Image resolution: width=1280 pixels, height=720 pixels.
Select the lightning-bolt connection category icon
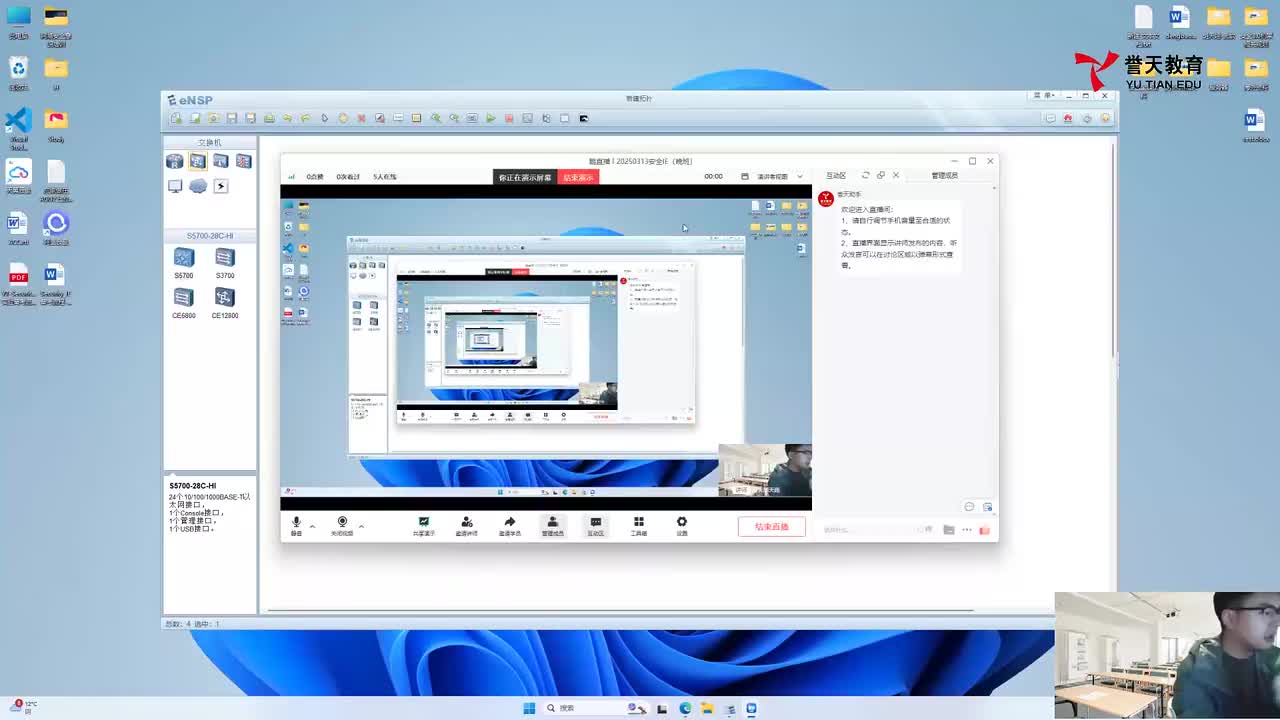[221, 186]
